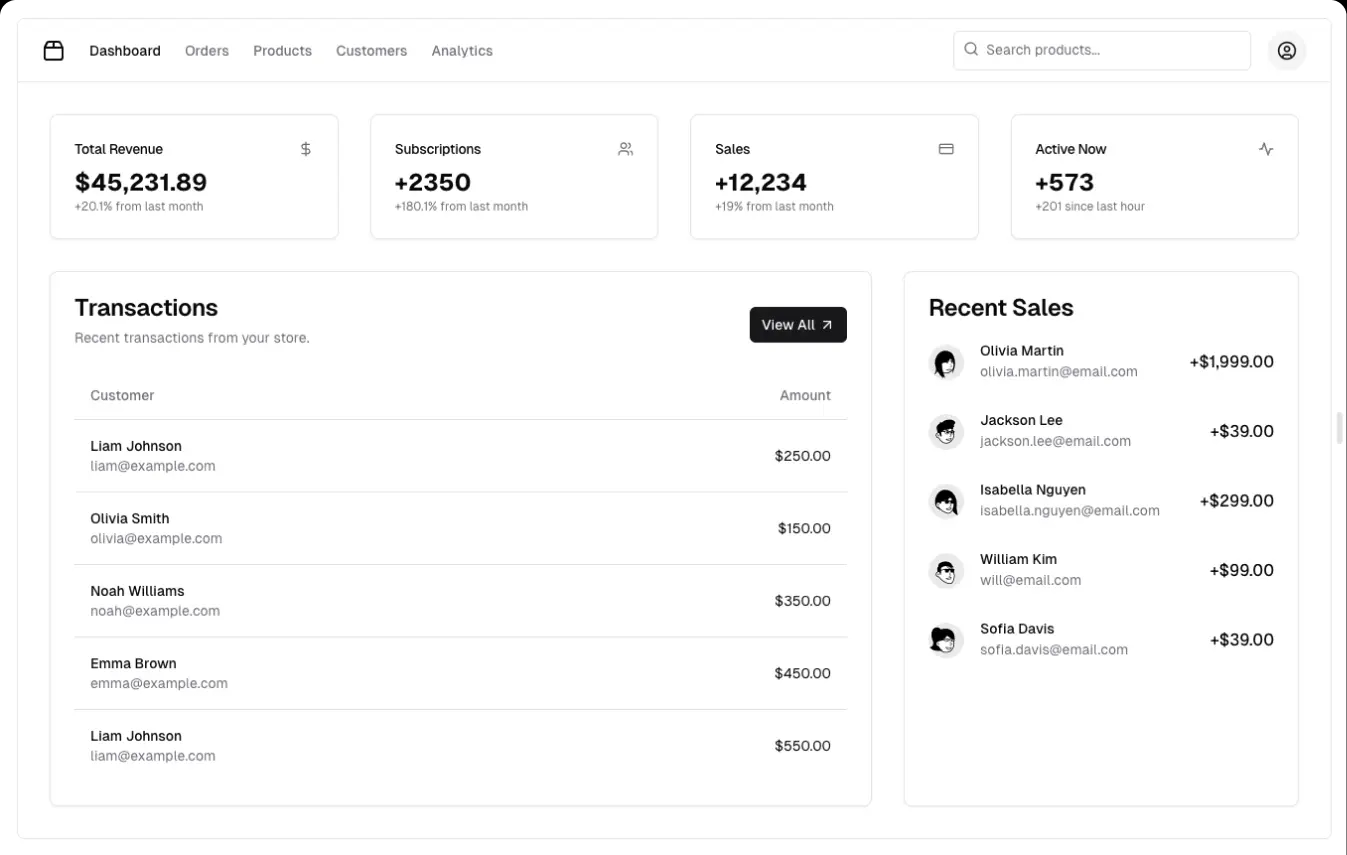Screen dimensions: 1347x855
Task: Click Olivia Martin's avatar
Action: [945, 362]
